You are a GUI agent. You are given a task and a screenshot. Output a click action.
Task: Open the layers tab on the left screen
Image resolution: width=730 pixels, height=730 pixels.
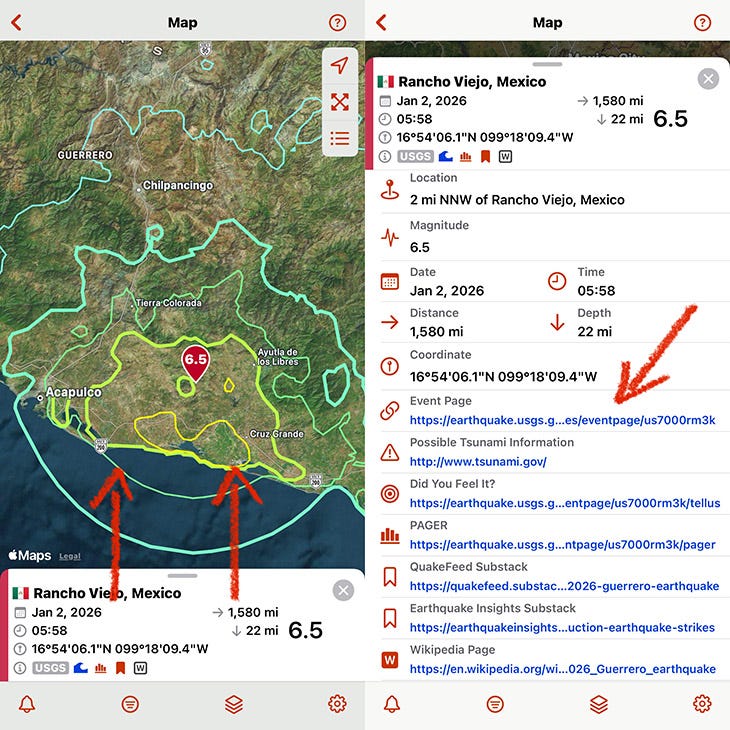[x=234, y=704]
